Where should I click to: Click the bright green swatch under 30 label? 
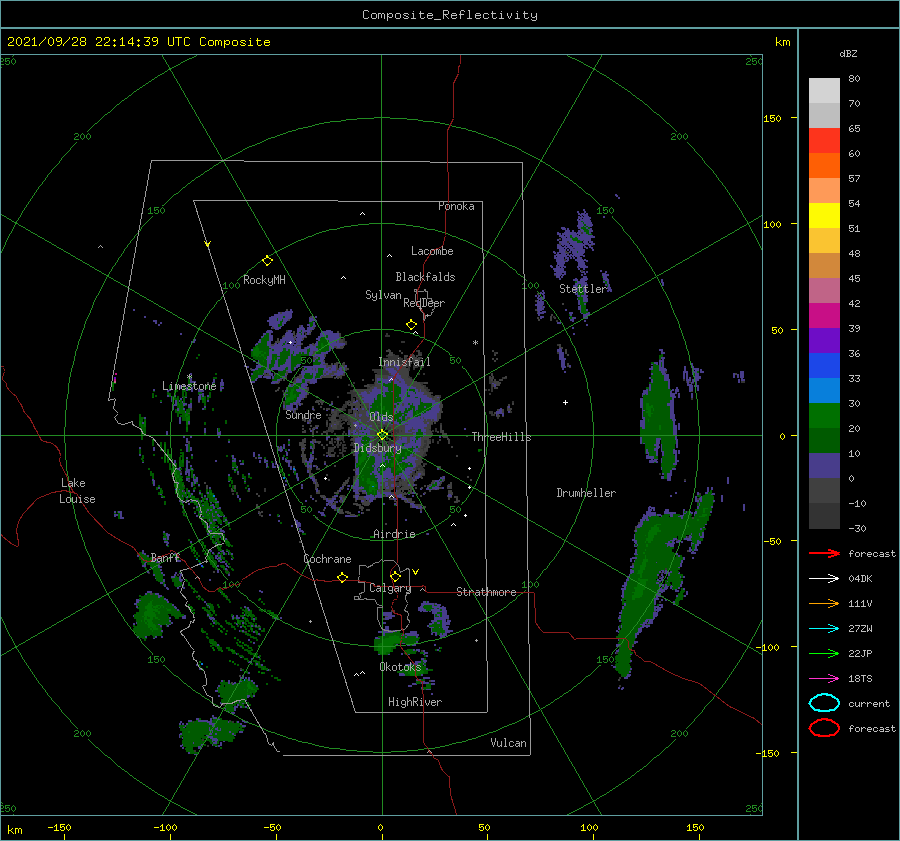[824, 415]
